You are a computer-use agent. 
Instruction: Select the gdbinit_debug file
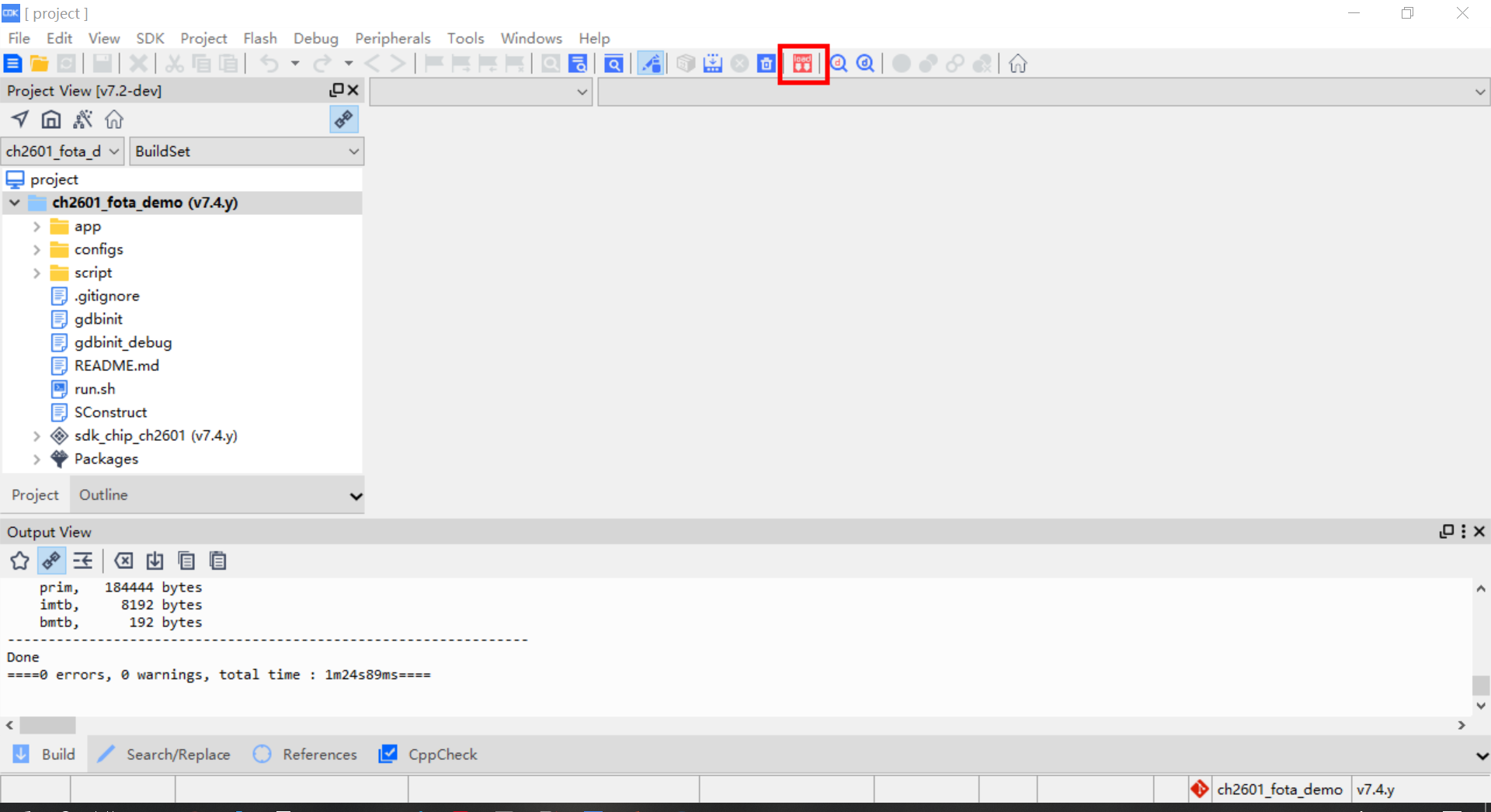(123, 342)
